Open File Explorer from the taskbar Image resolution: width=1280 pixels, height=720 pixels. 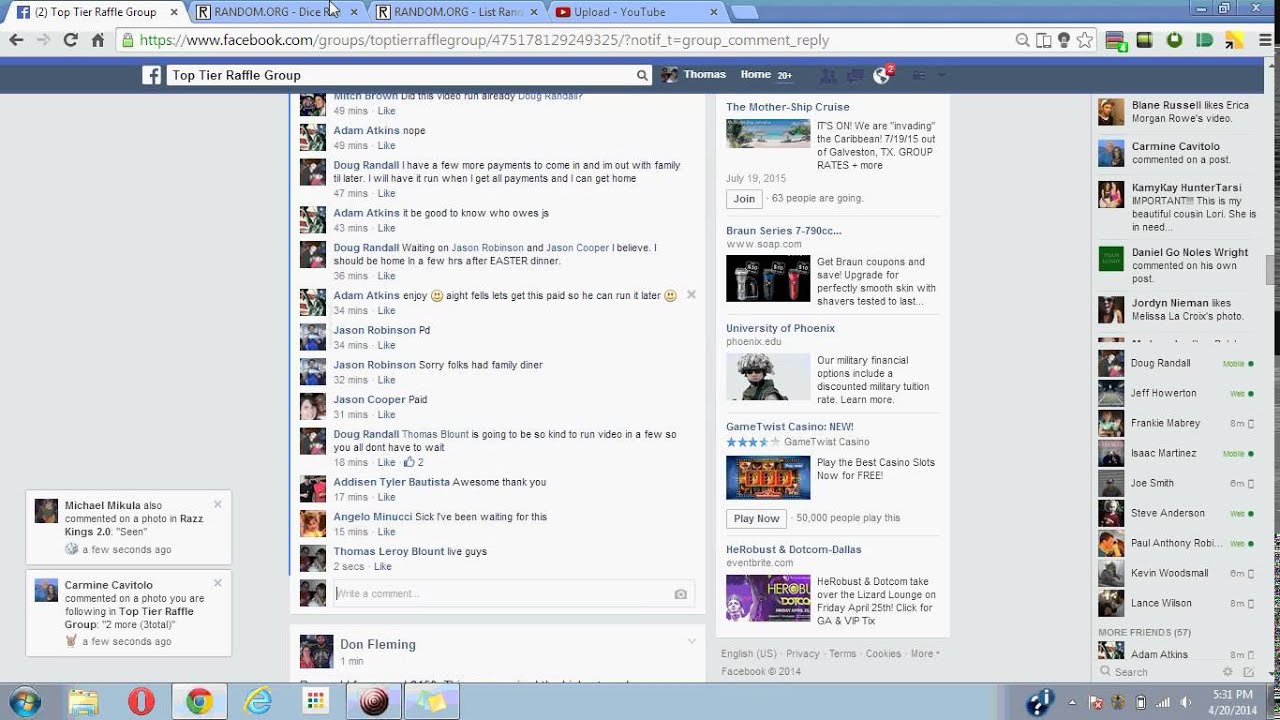84,702
